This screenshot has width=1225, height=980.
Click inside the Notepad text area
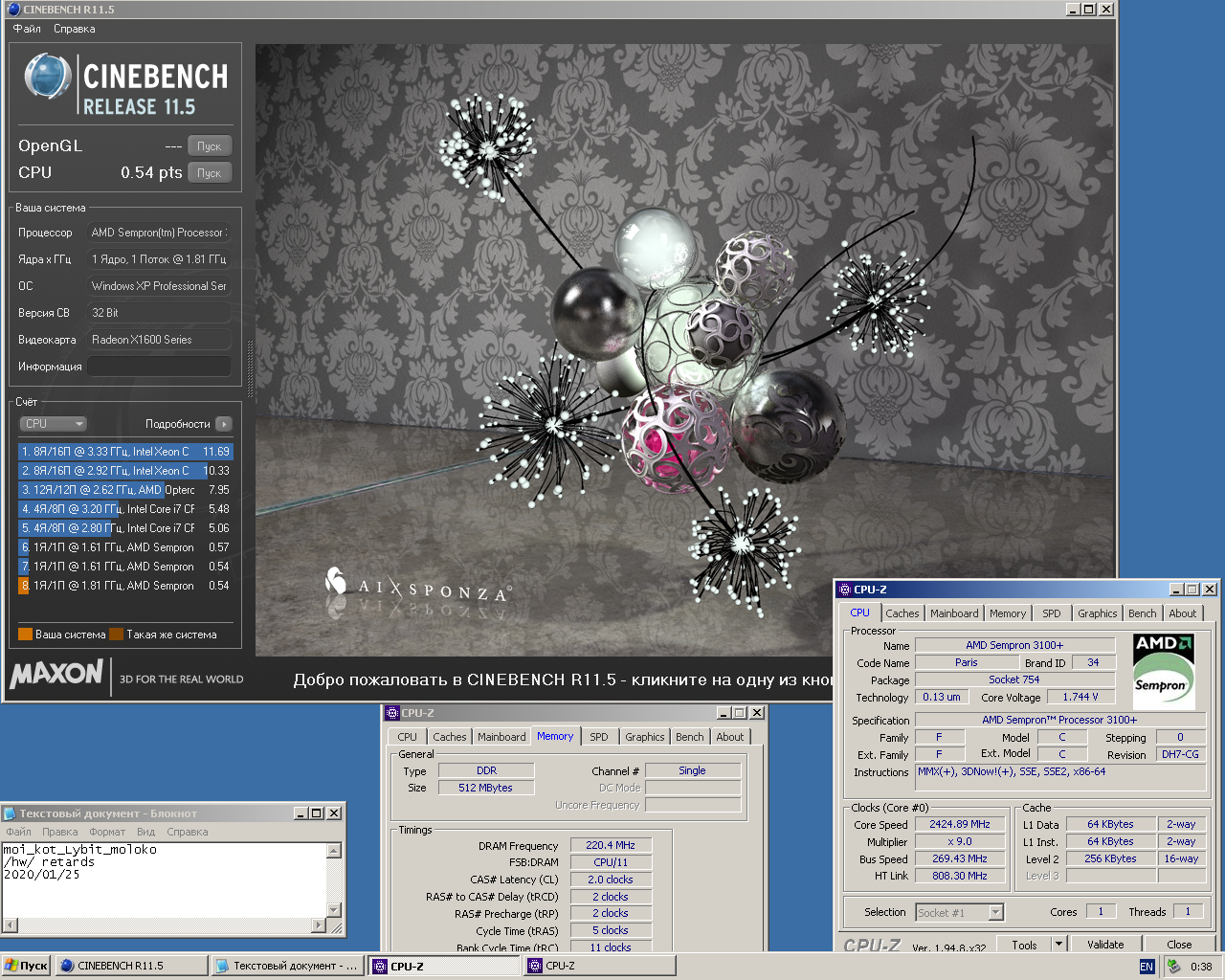pos(164,880)
